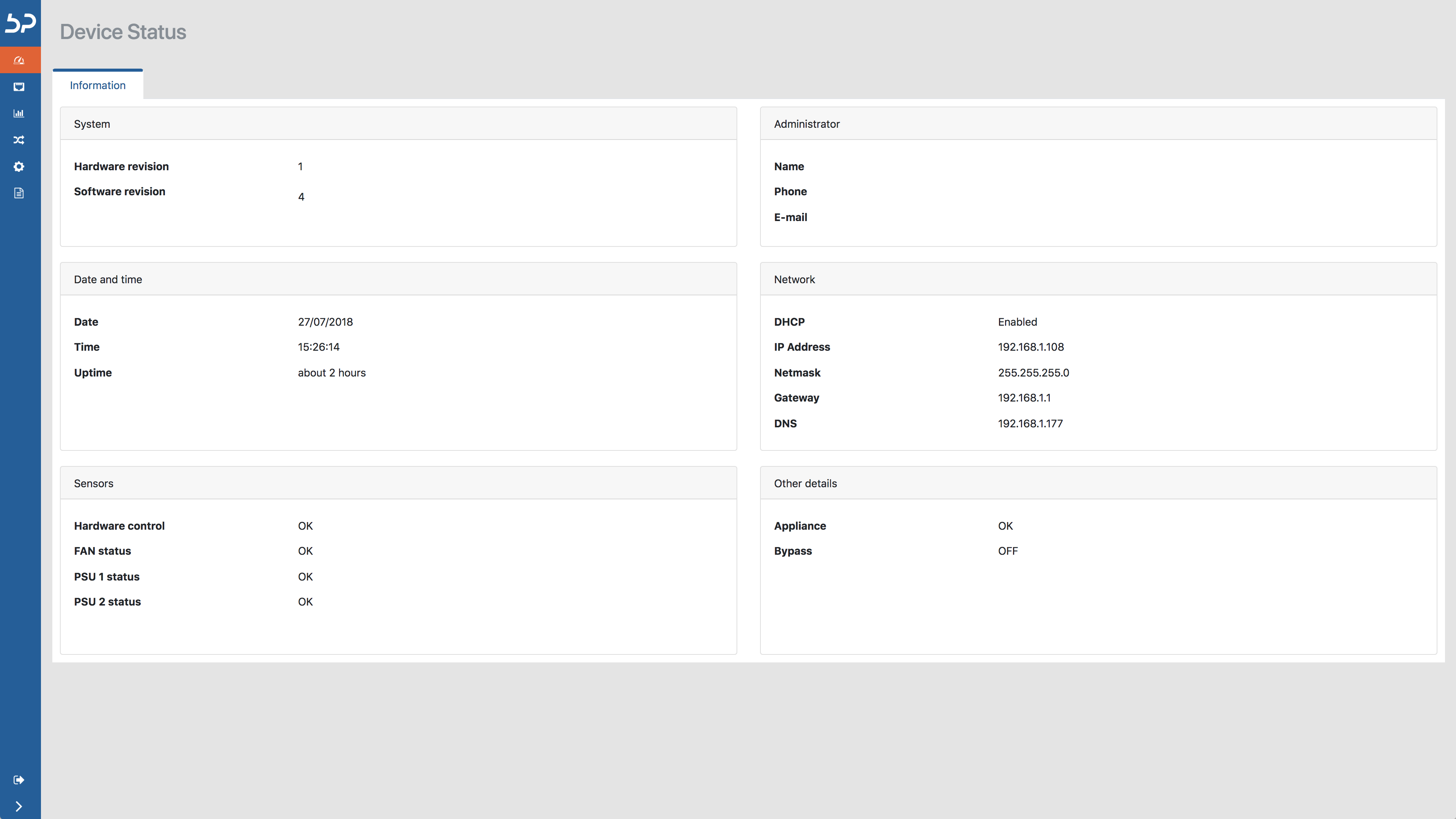Click the Uptime label
This screenshot has width=1456, height=819.
(x=93, y=372)
